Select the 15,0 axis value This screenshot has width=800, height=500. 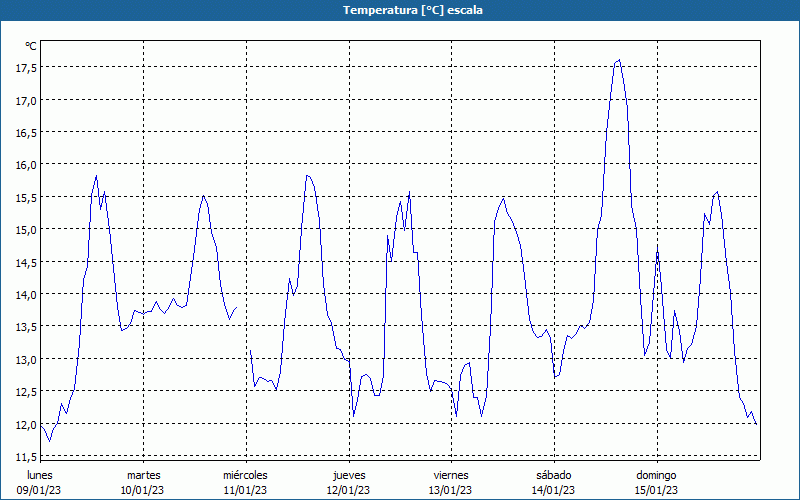[26, 230]
